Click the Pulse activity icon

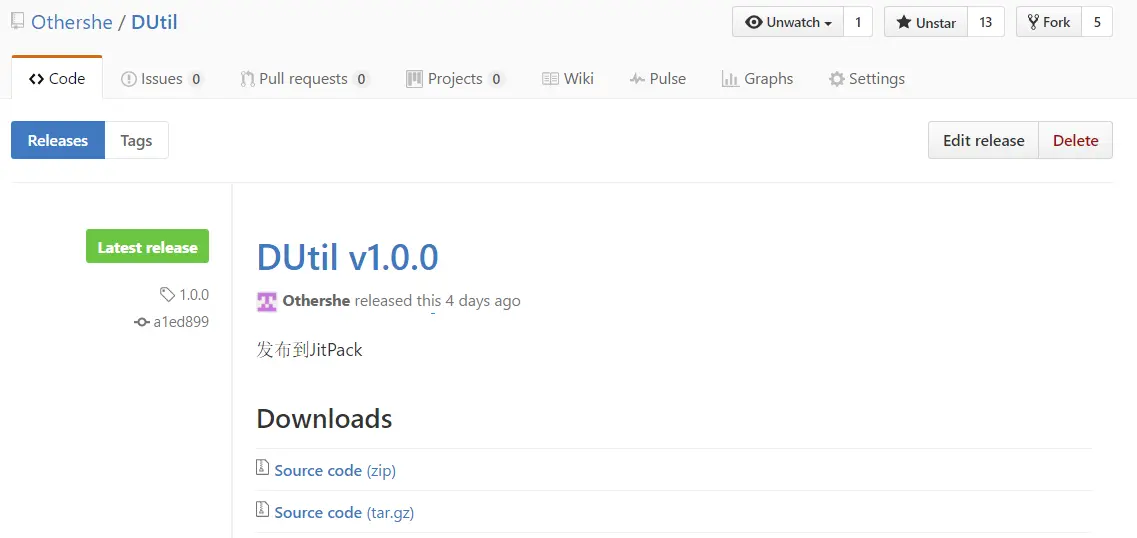(637, 79)
